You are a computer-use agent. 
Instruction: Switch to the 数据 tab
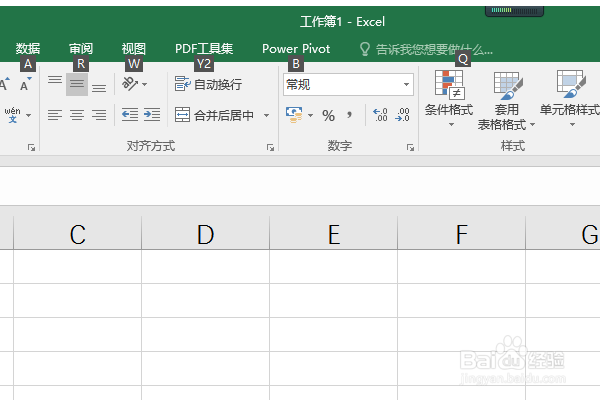coord(28,49)
